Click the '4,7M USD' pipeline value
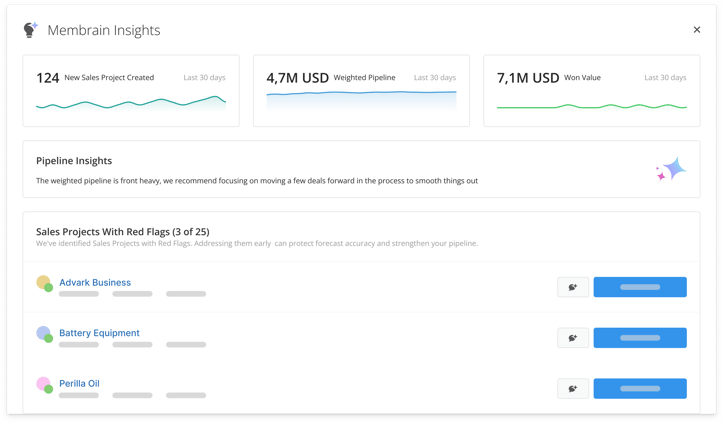Image resolution: width=723 pixels, height=423 pixels. pyautogui.click(x=298, y=78)
